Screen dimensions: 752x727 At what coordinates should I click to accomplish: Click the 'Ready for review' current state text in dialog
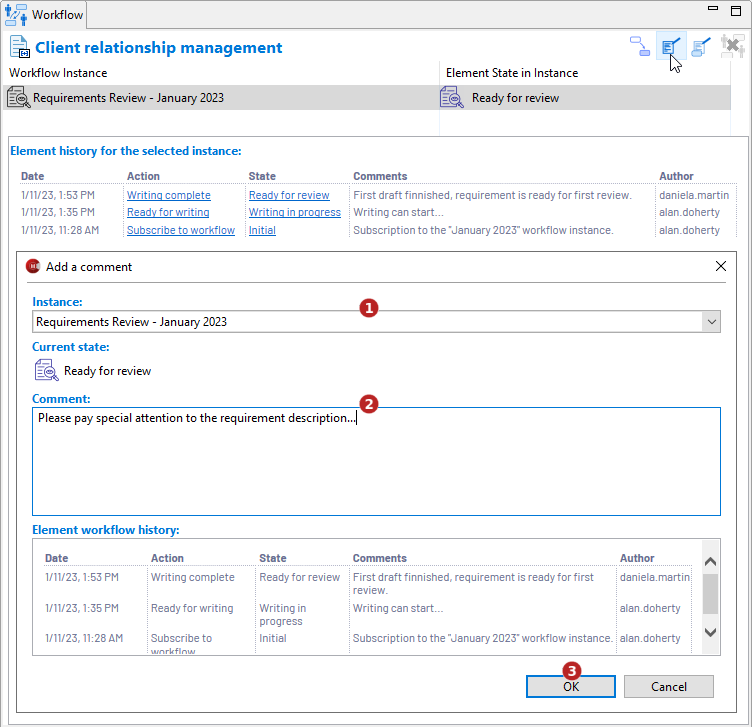click(107, 371)
